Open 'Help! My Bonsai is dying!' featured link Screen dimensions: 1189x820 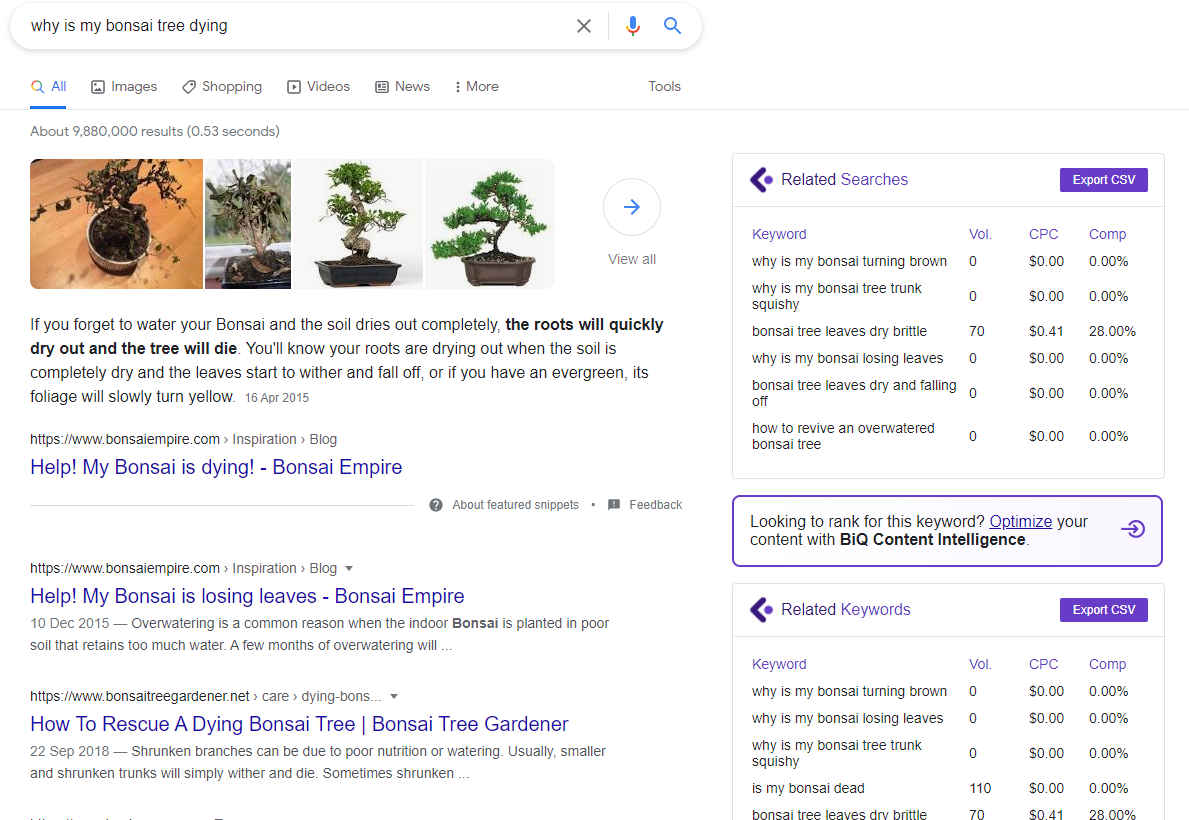point(216,467)
